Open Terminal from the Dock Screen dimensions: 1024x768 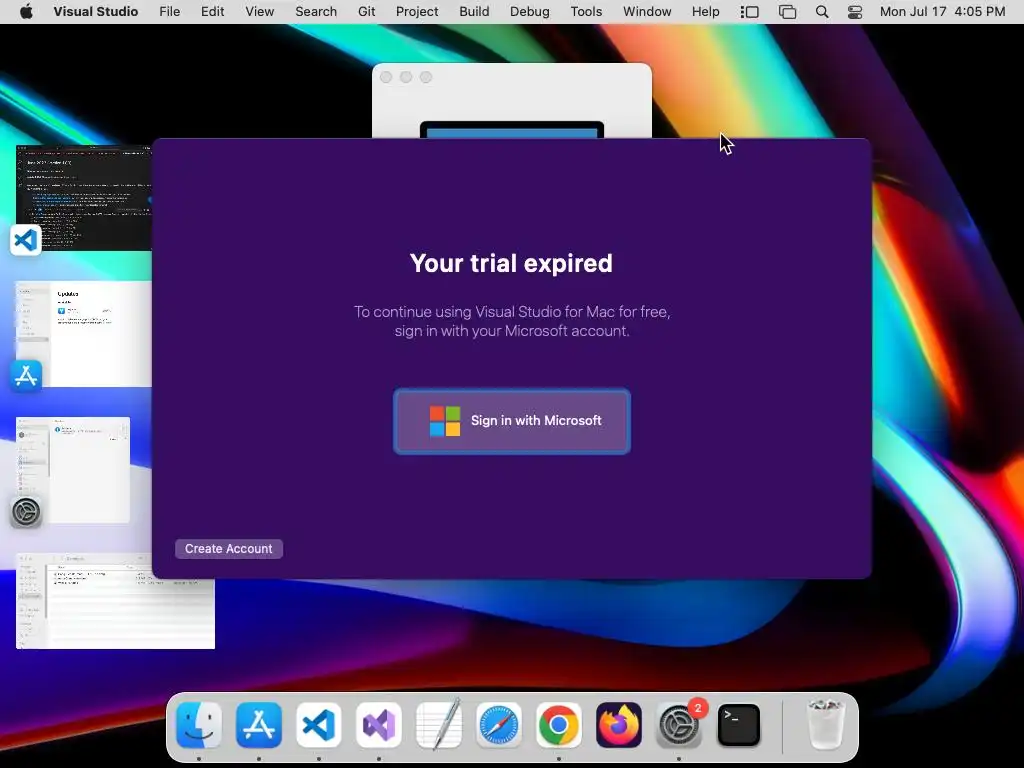(739, 725)
